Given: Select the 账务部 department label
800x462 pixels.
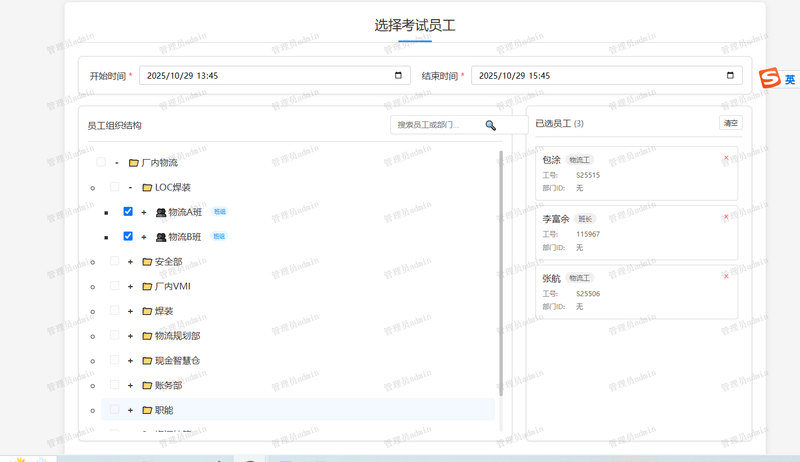Looking at the screenshot, I should [168, 385].
